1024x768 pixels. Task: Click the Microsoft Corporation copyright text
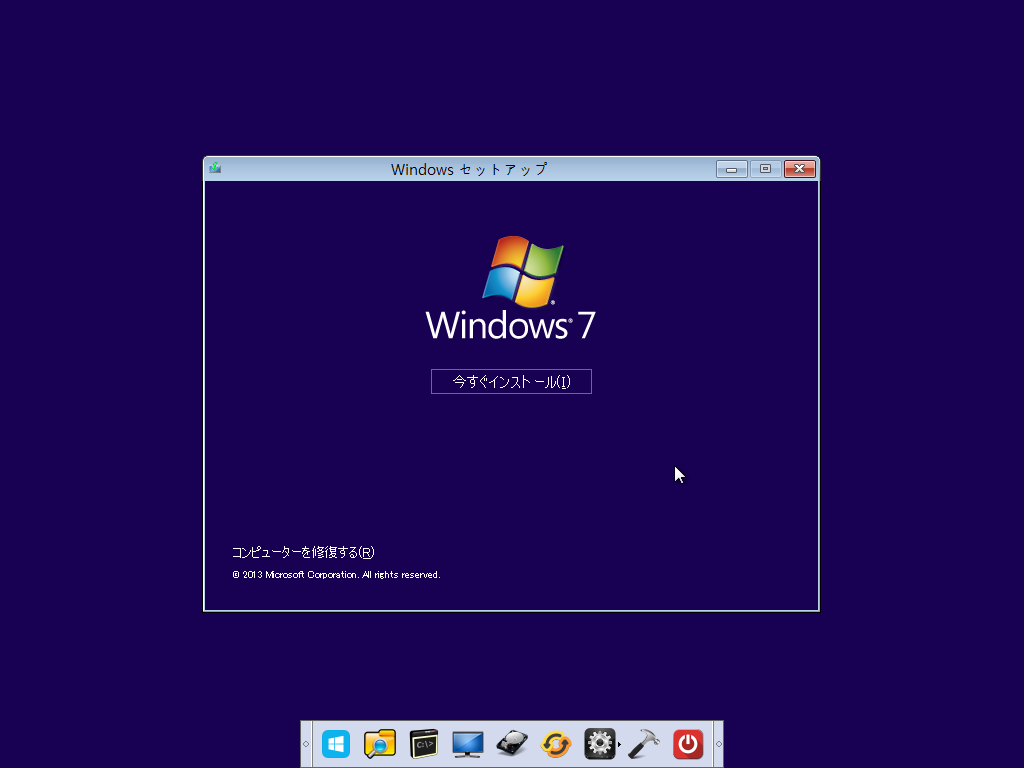[336, 575]
